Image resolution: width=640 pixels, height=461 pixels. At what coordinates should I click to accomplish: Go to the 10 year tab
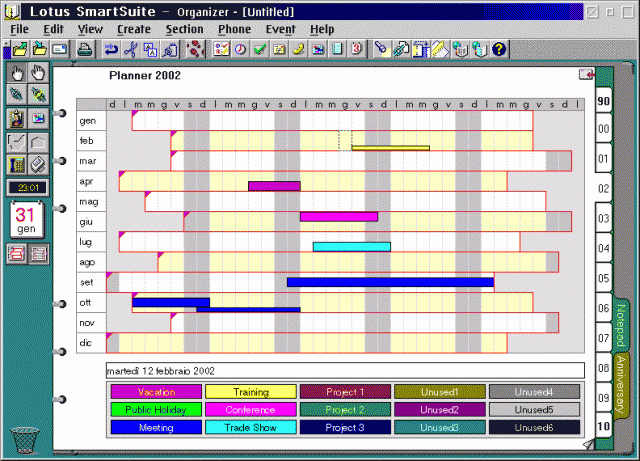(604, 426)
